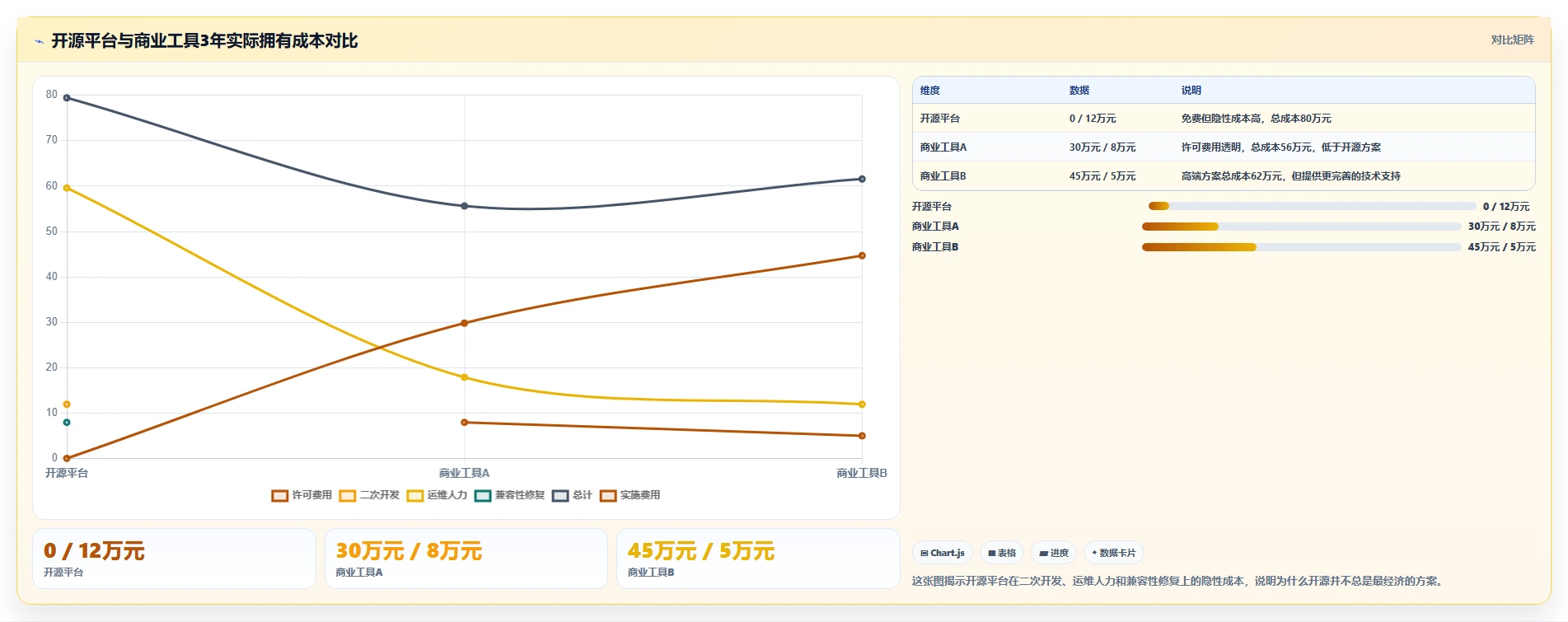Select the 总计 data point at 80

(67, 98)
